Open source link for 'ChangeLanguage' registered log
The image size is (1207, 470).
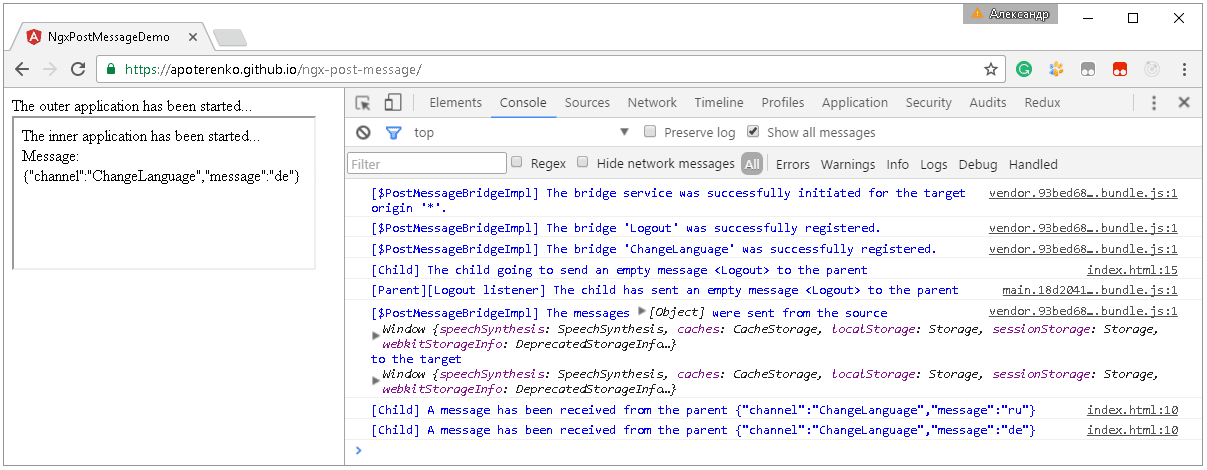tap(1083, 249)
